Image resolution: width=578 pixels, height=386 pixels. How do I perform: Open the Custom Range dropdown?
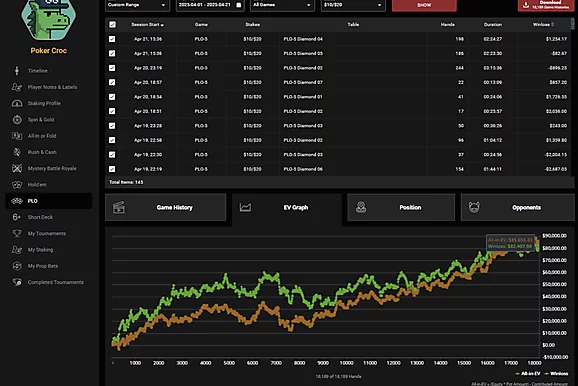137,5
